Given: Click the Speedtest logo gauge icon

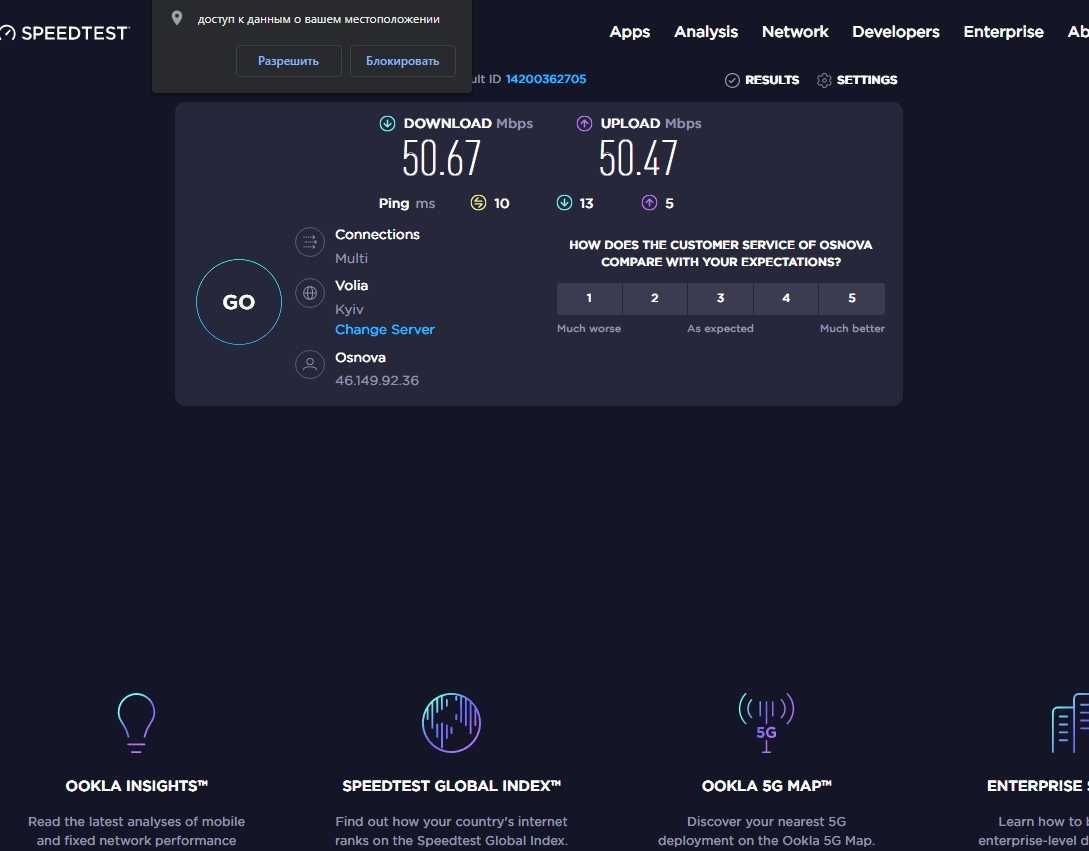Looking at the screenshot, I should (x=7, y=33).
